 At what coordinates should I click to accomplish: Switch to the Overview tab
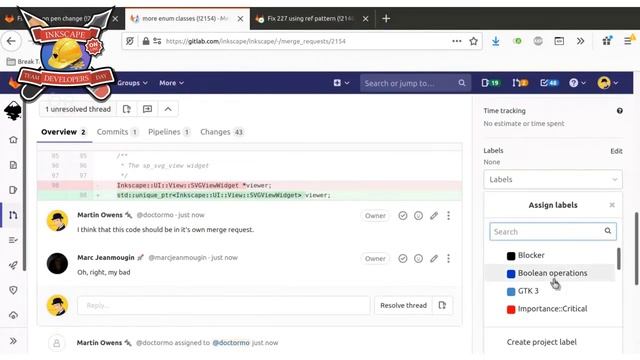click(64, 132)
